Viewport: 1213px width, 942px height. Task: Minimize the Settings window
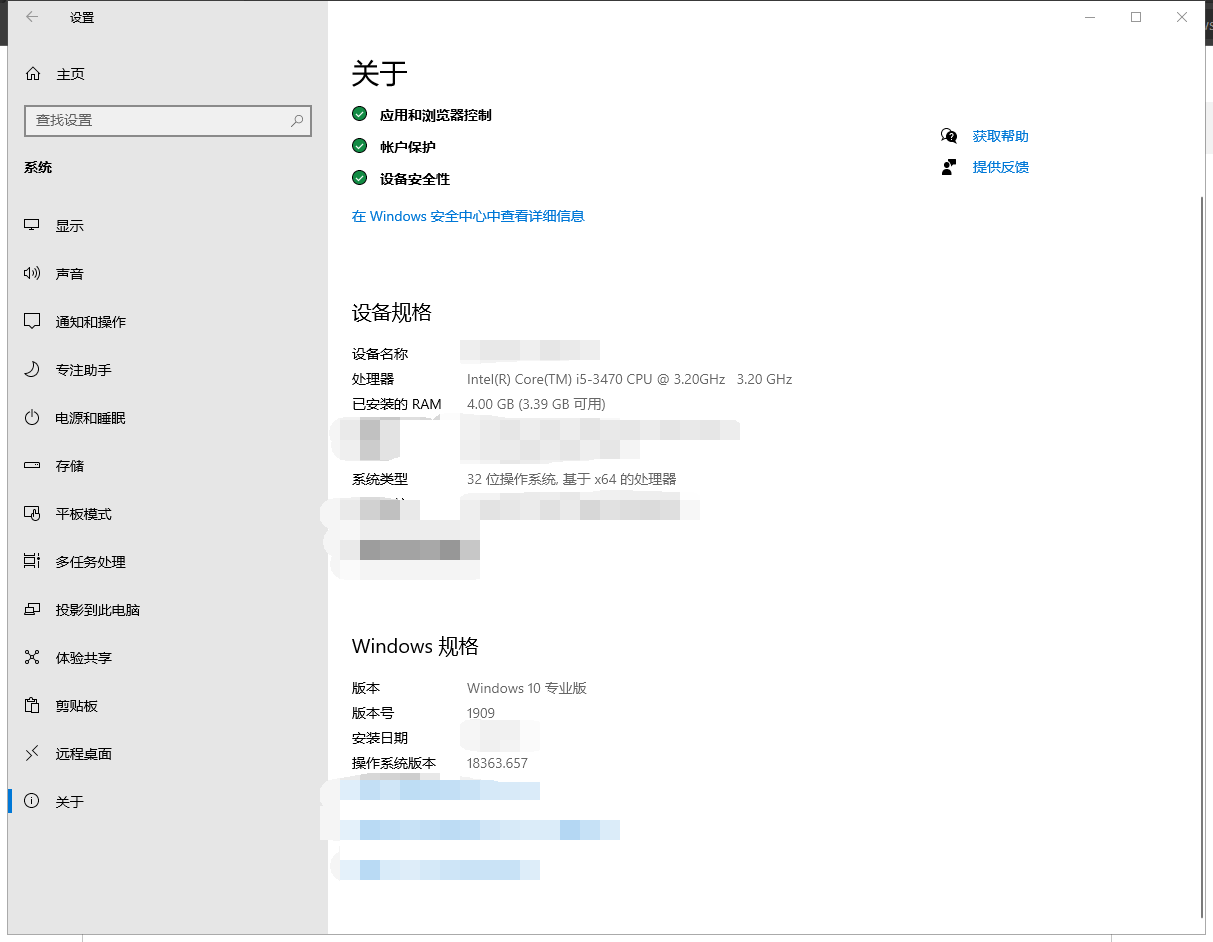point(1090,17)
